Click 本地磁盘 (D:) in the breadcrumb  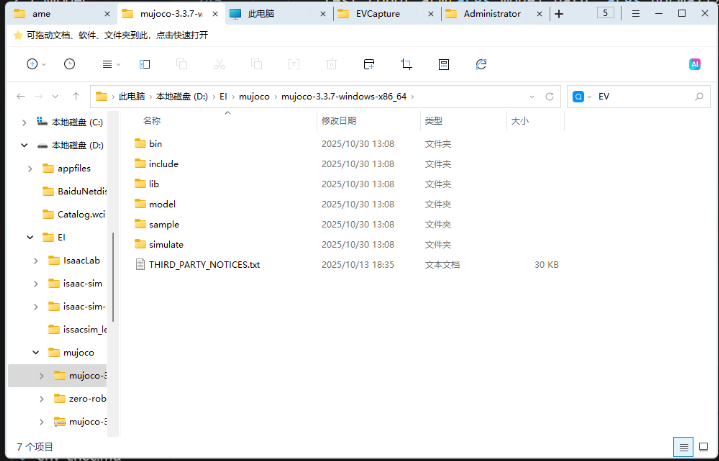pos(182,96)
